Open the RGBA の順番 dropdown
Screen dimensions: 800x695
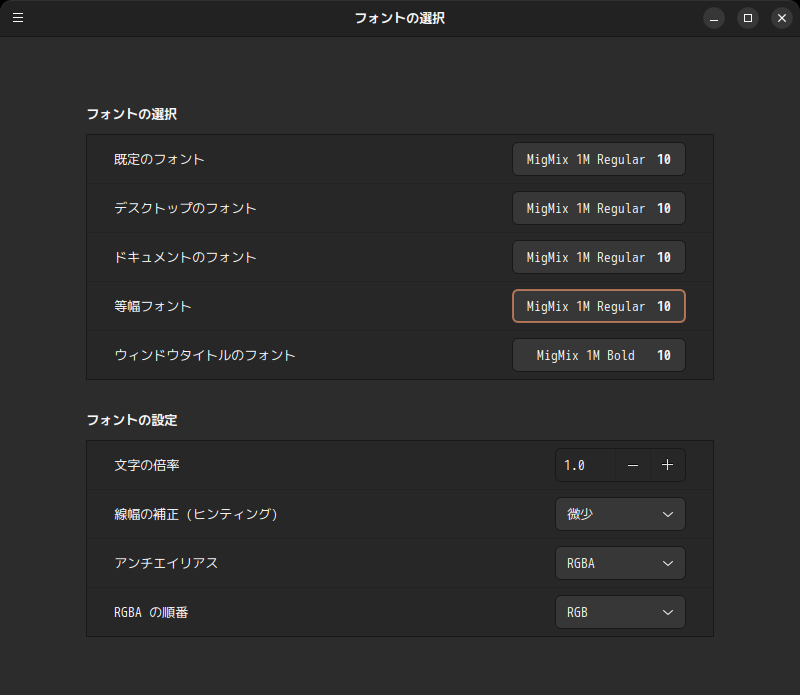(620, 612)
